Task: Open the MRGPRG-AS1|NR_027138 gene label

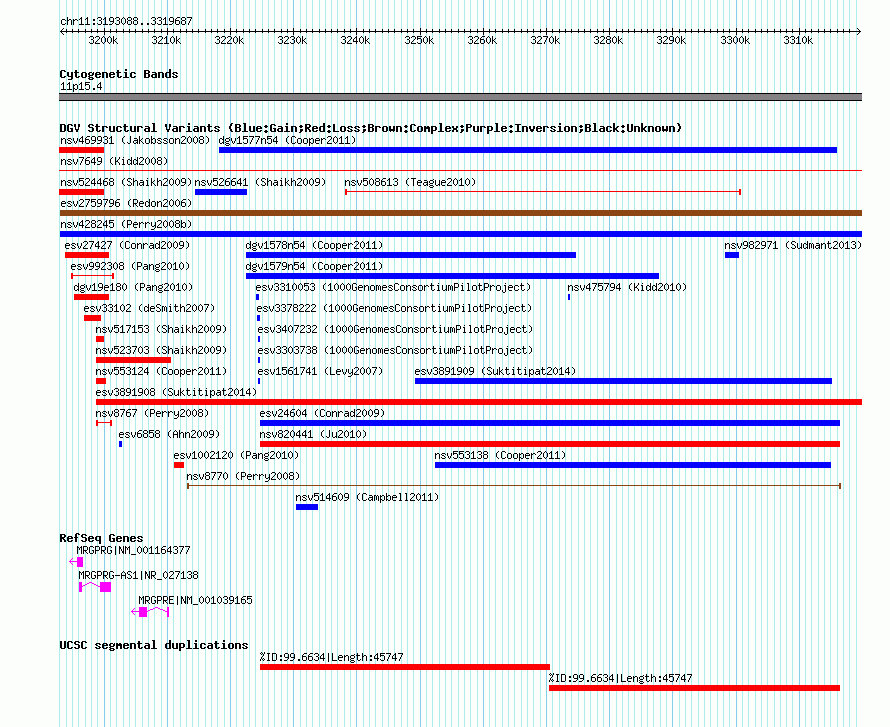Action: pos(138,575)
